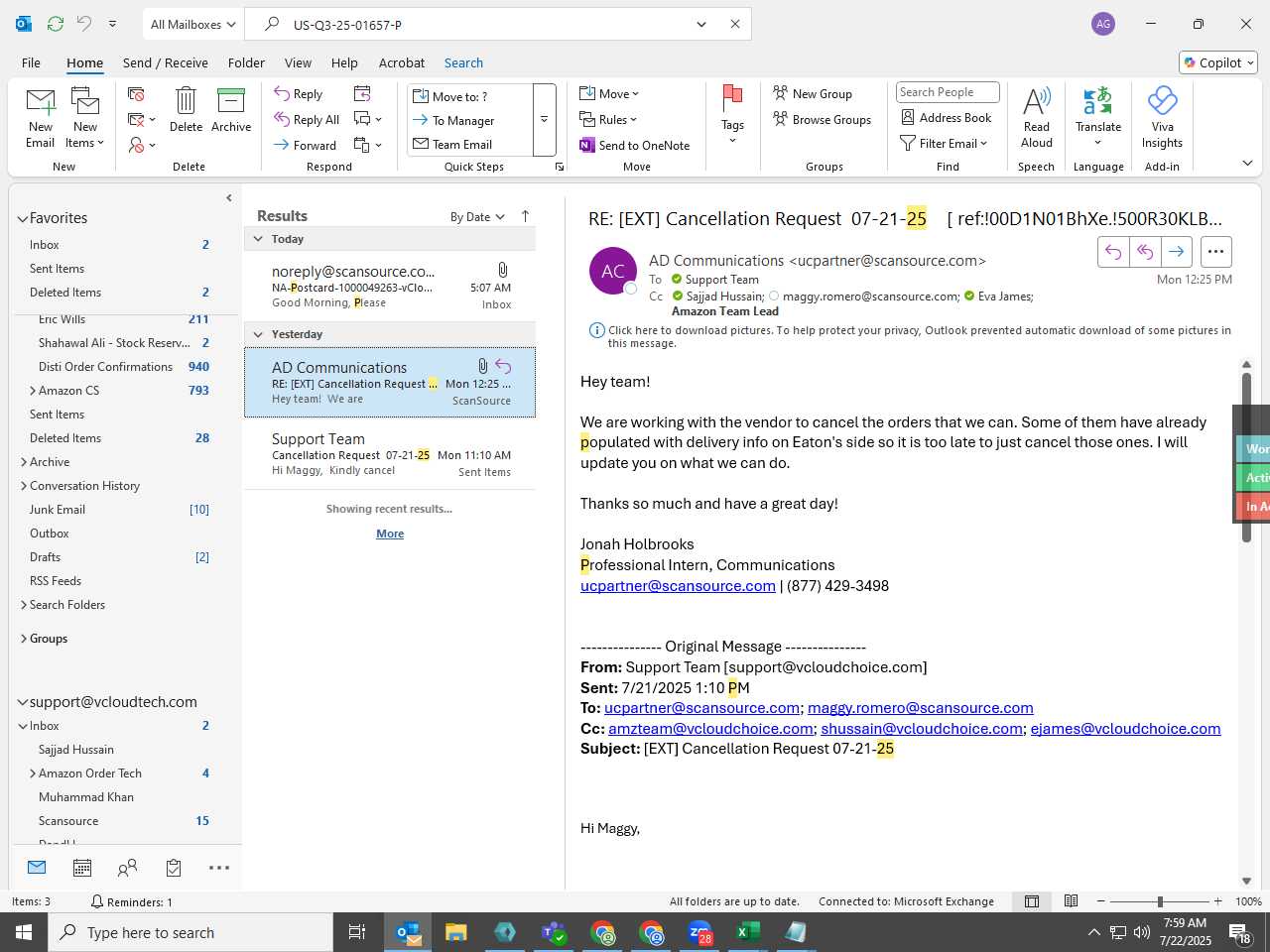Open the File menu
1270x952 pixels.
click(31, 62)
